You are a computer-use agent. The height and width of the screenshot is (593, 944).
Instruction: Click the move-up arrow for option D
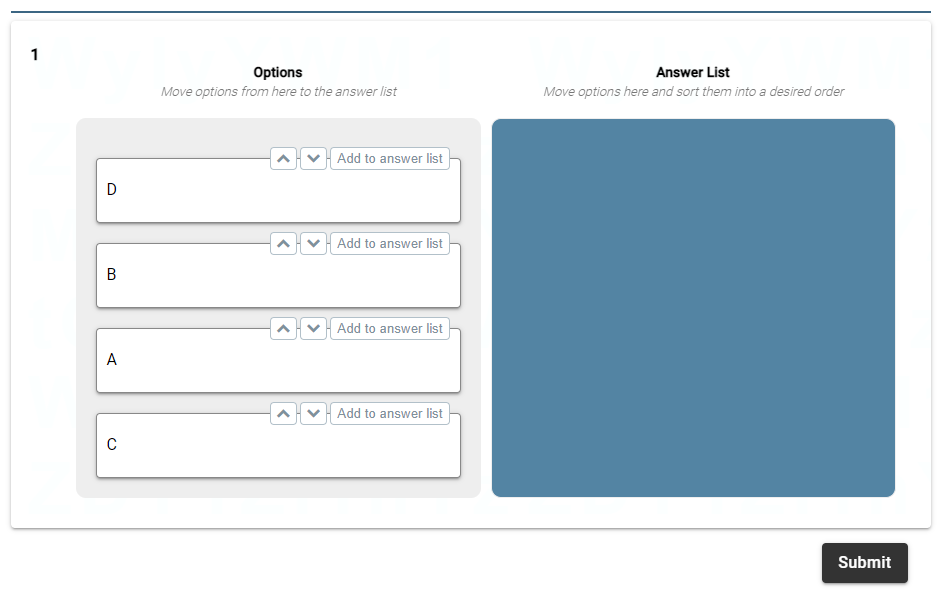pos(283,159)
